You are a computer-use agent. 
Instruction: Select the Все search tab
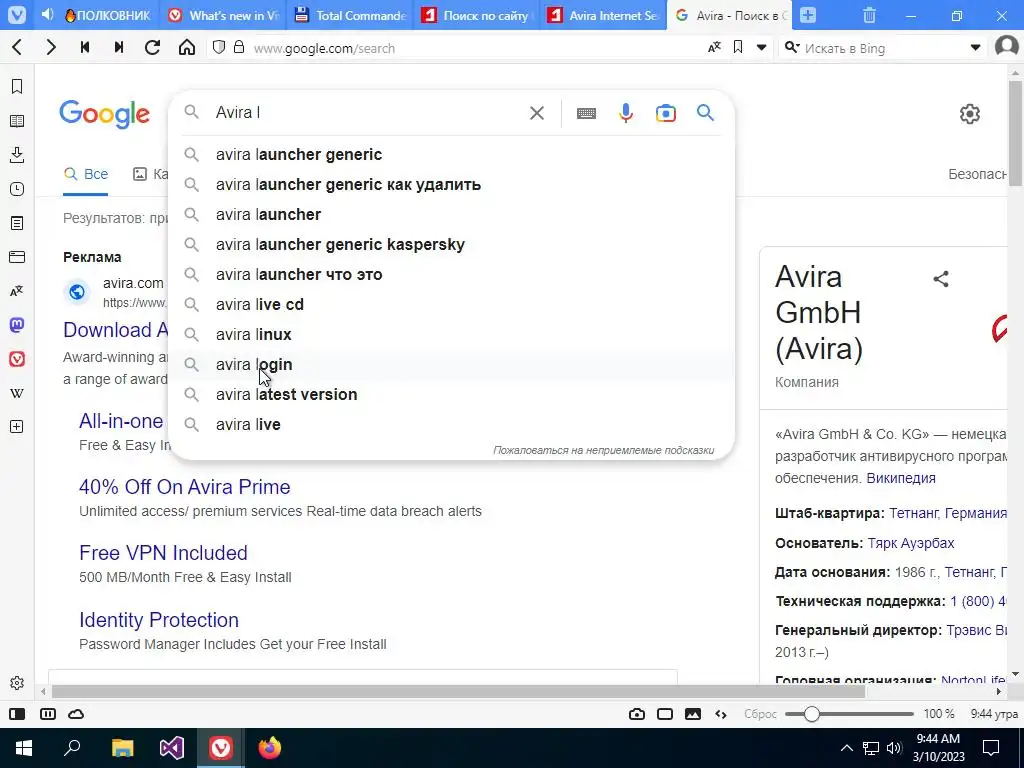pyautogui.click(x=86, y=174)
